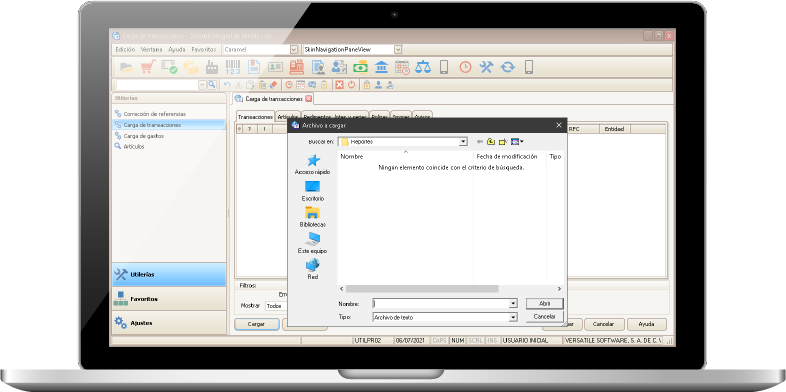Viewport: 786px width, 392px height.
Task: Select Bibliotecas in dialog sidebar
Action: click(312, 217)
